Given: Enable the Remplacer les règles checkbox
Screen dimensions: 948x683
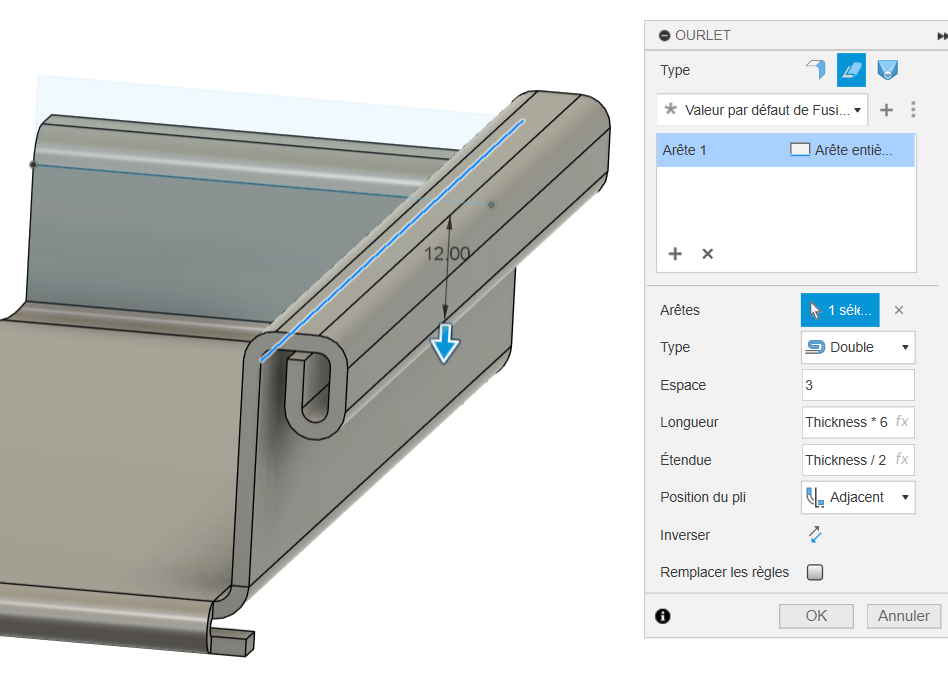Looking at the screenshot, I should [x=815, y=573].
